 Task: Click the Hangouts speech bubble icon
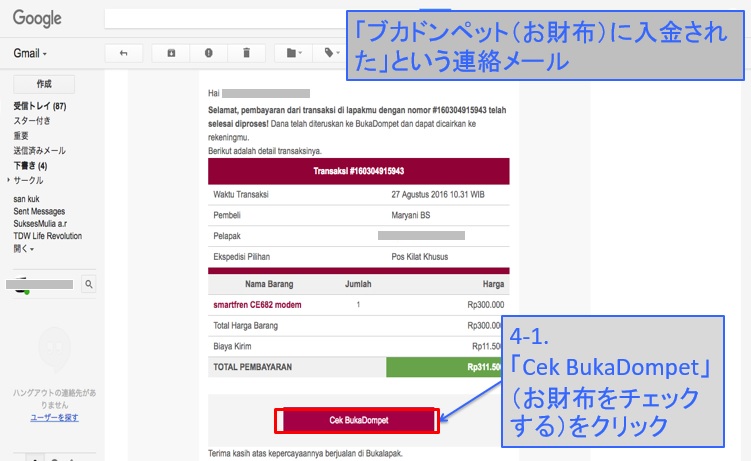coord(54,350)
